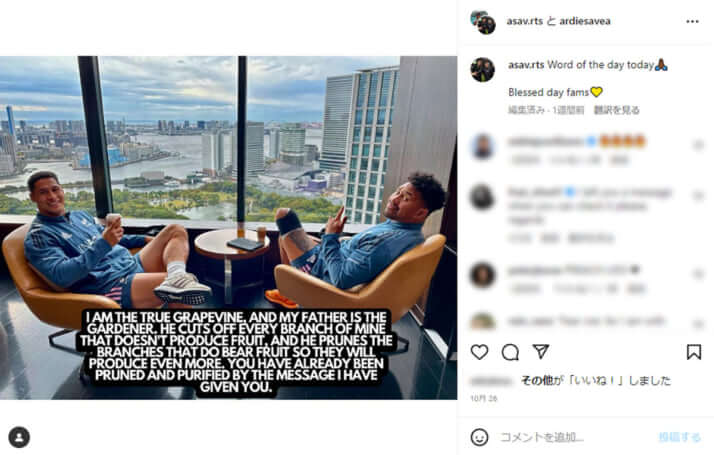714x455 pixels.
Task: Click the caption author's avatar
Action: click(483, 70)
